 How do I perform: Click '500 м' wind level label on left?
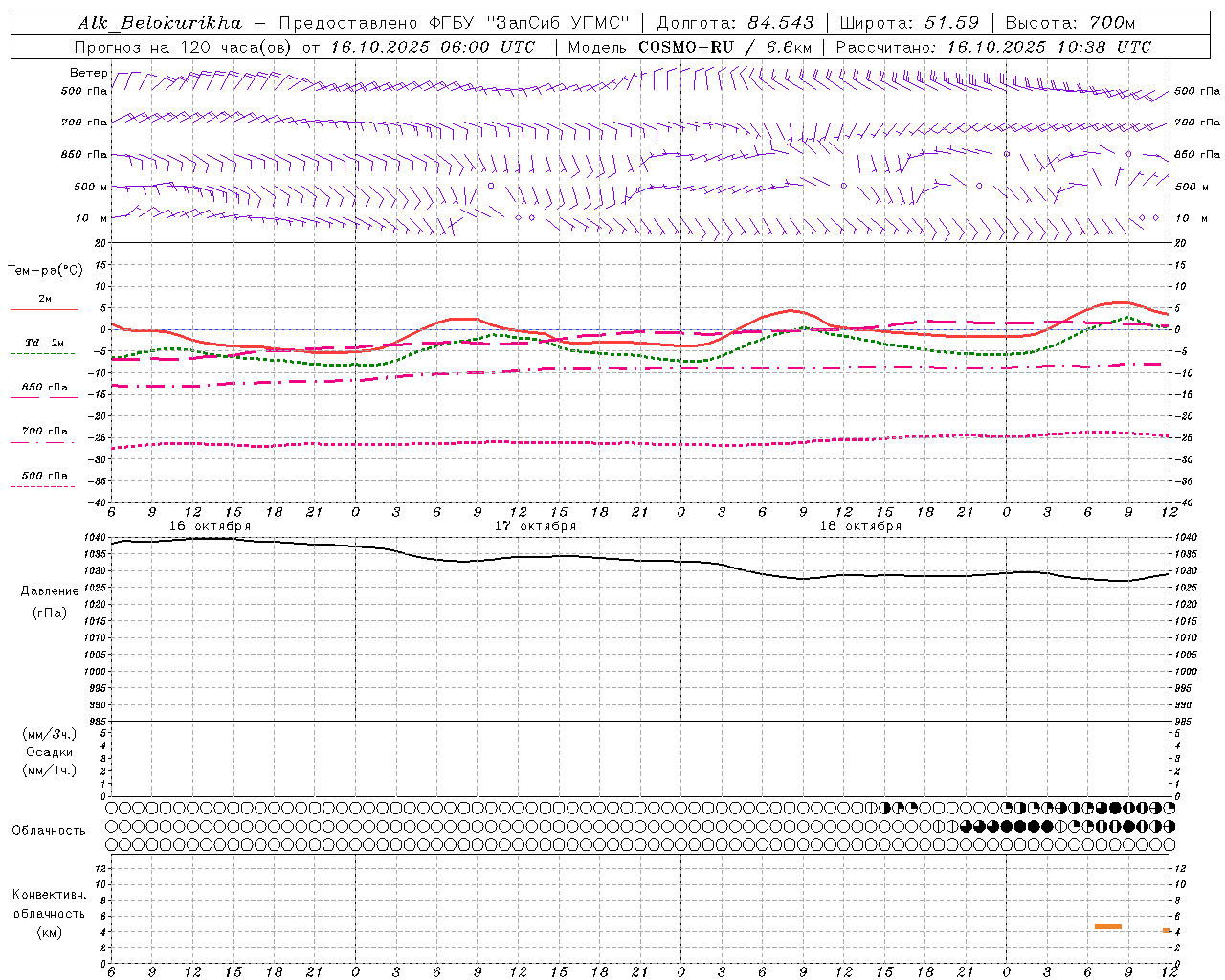click(x=92, y=187)
